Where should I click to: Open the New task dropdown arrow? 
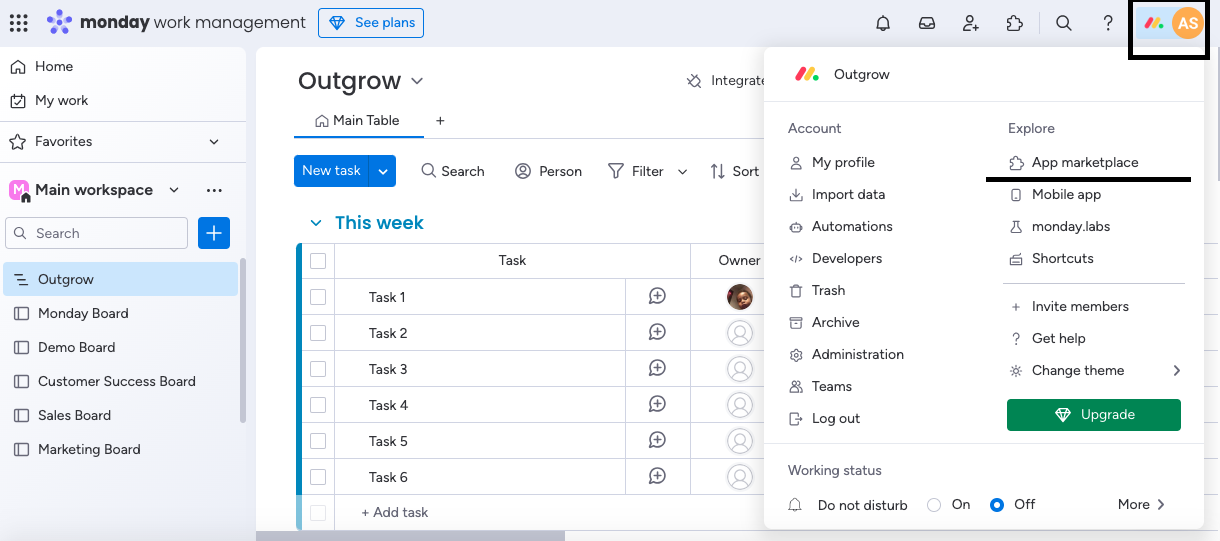coord(383,171)
